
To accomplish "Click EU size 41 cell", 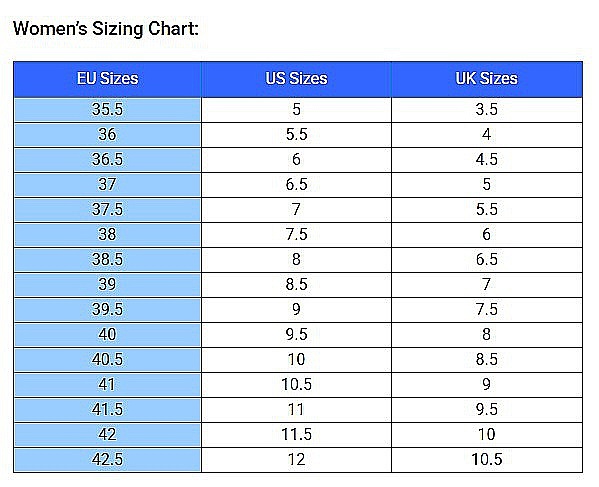I will 107,385.
